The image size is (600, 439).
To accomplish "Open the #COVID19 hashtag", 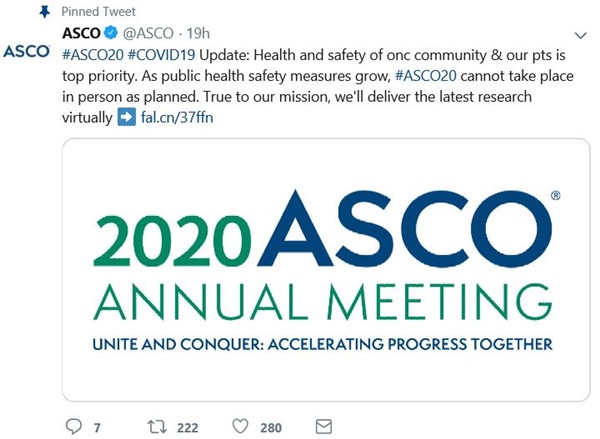I will (x=161, y=55).
